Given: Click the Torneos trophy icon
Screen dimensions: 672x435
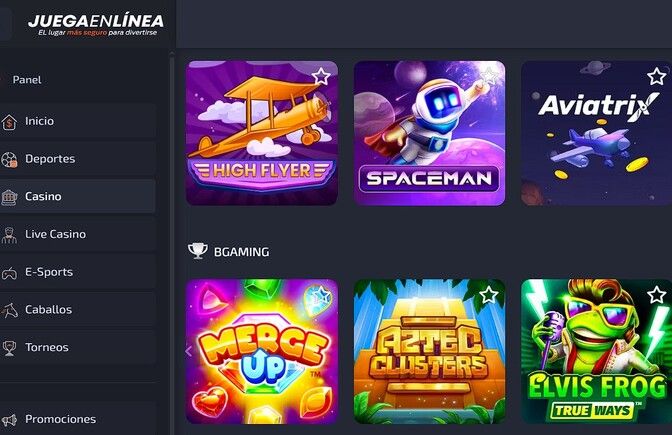Looking at the screenshot, I should pos(9,348).
